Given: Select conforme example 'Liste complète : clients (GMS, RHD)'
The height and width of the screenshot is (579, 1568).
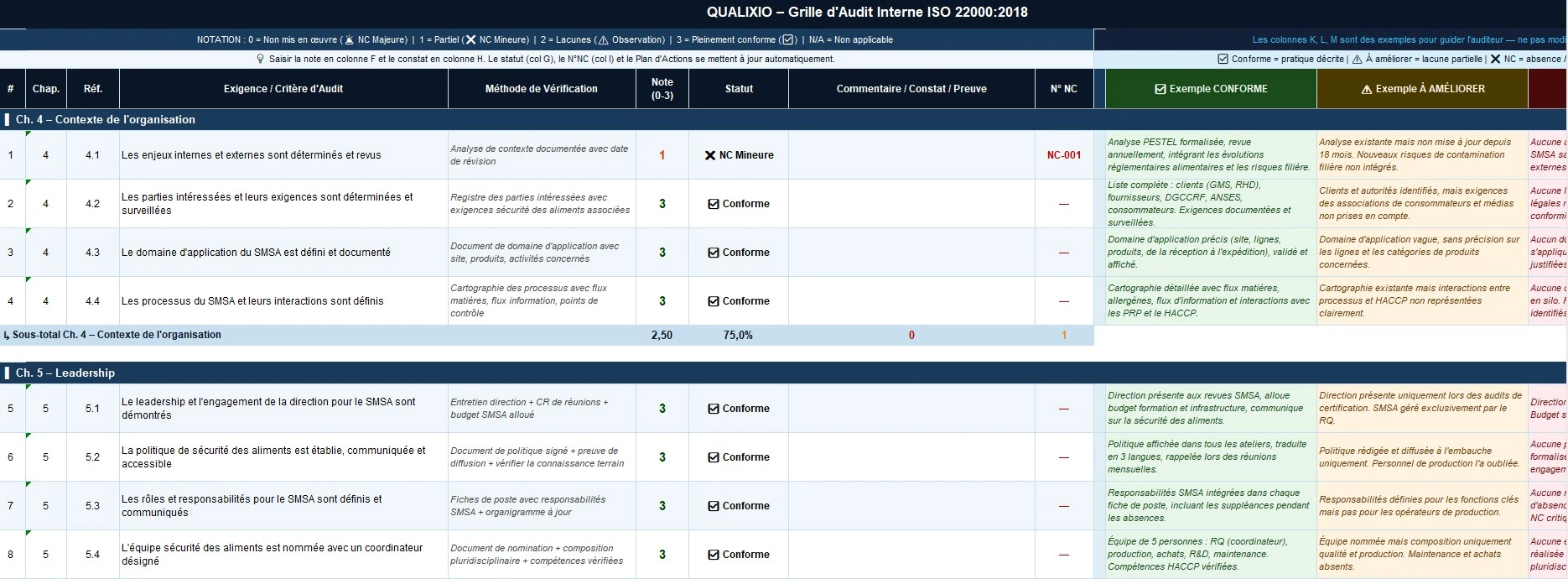Looking at the screenshot, I should tap(1209, 204).
